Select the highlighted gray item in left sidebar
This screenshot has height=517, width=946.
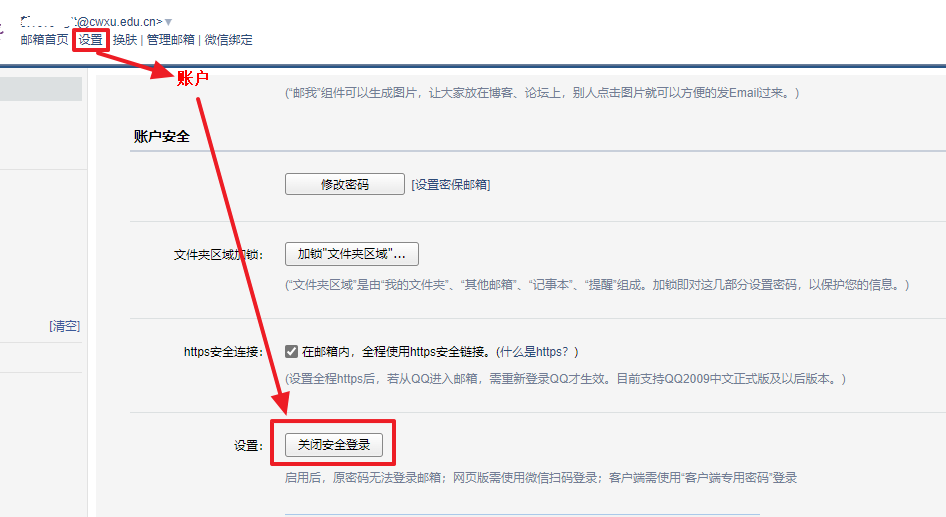[40, 89]
